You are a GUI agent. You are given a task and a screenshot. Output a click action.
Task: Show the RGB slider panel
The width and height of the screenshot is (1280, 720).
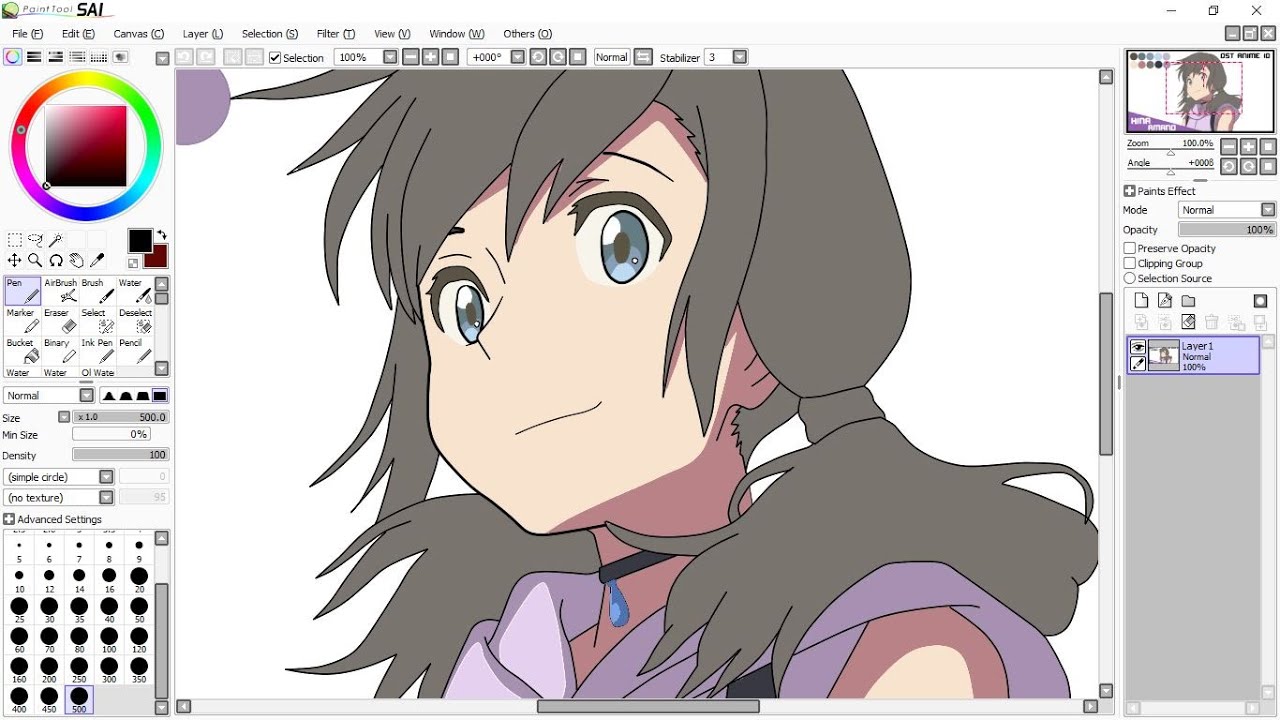point(34,57)
